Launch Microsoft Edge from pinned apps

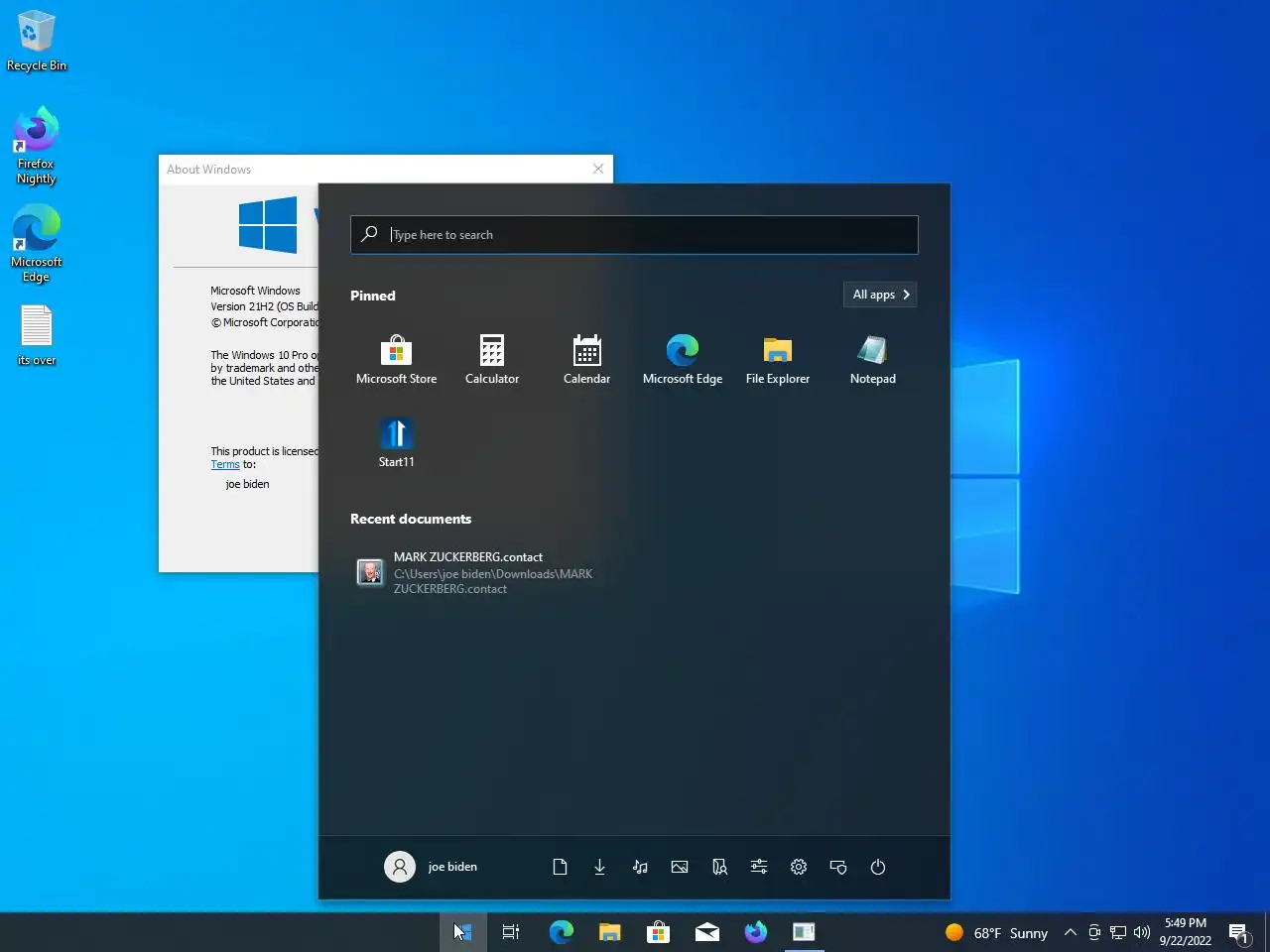[683, 360]
